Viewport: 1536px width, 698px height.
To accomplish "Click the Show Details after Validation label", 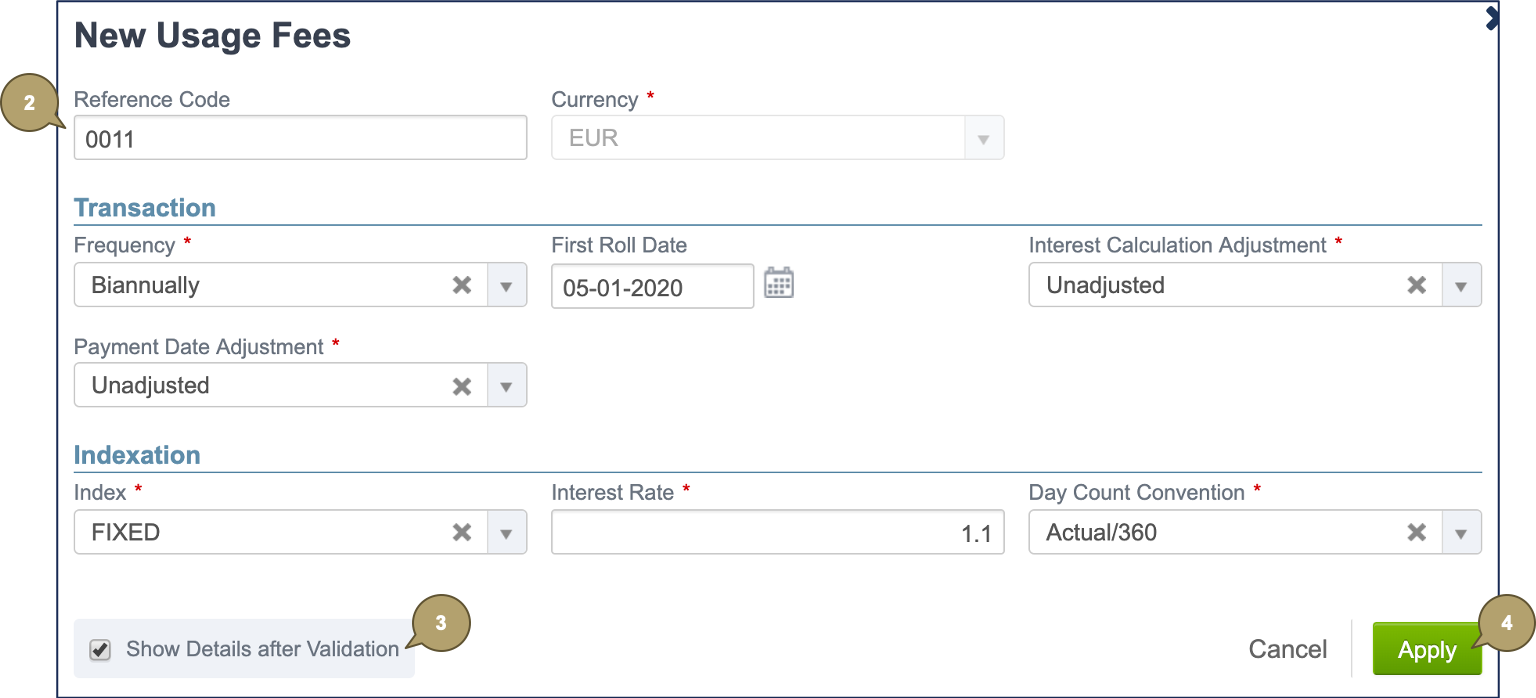I will click(262, 650).
